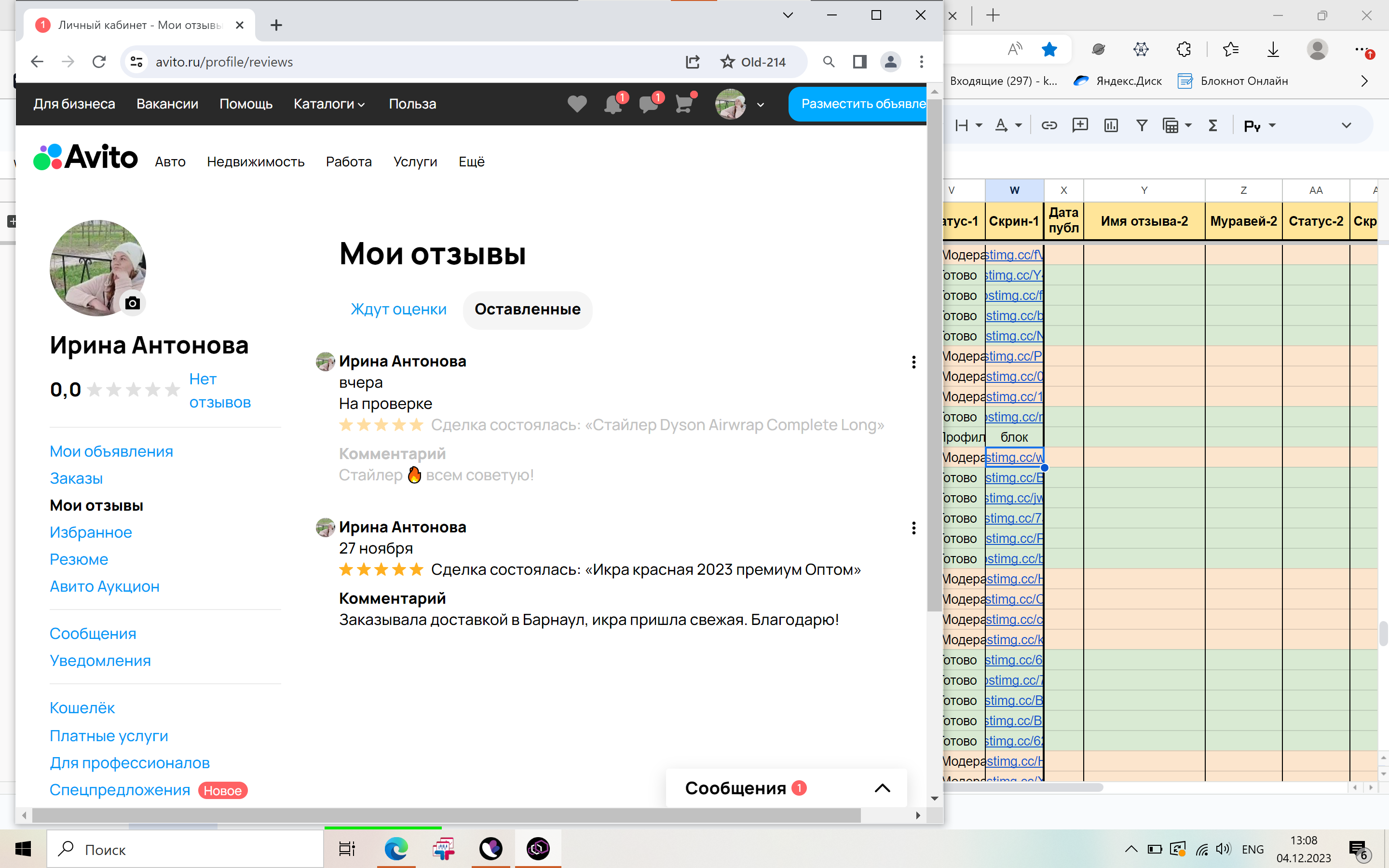This screenshot has height=868, width=1389.
Task: Open Avito notifications bell icon
Action: coord(613,104)
